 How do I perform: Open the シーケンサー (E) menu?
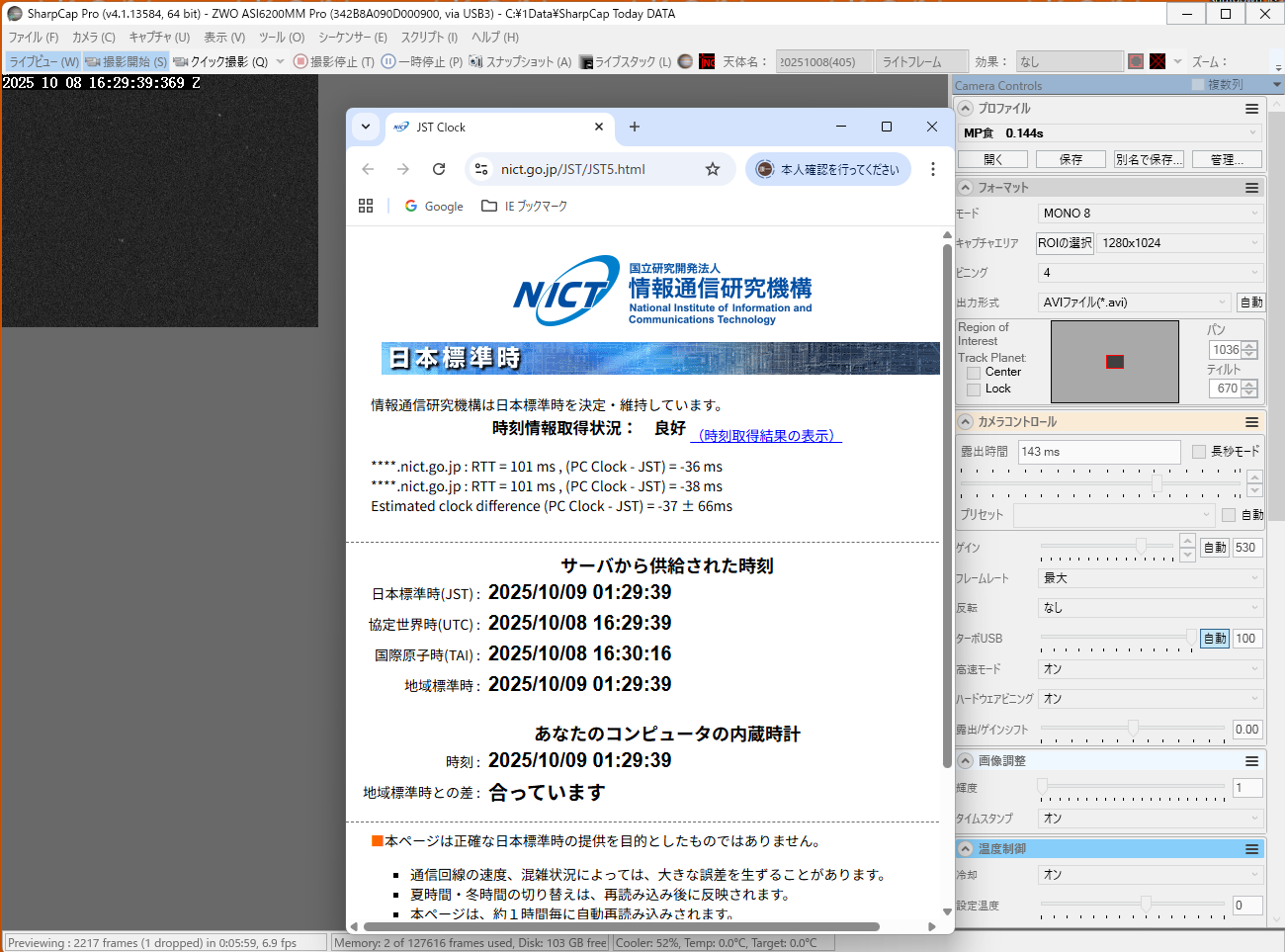pos(352,38)
